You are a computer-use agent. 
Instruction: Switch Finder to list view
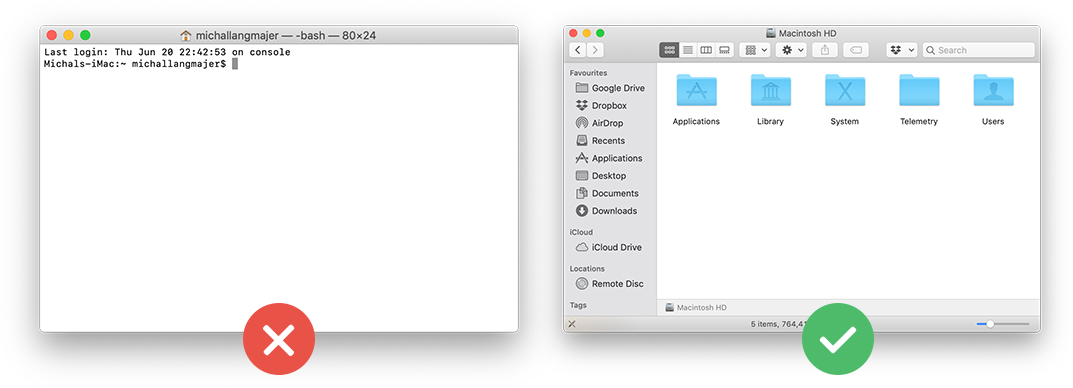(688, 50)
